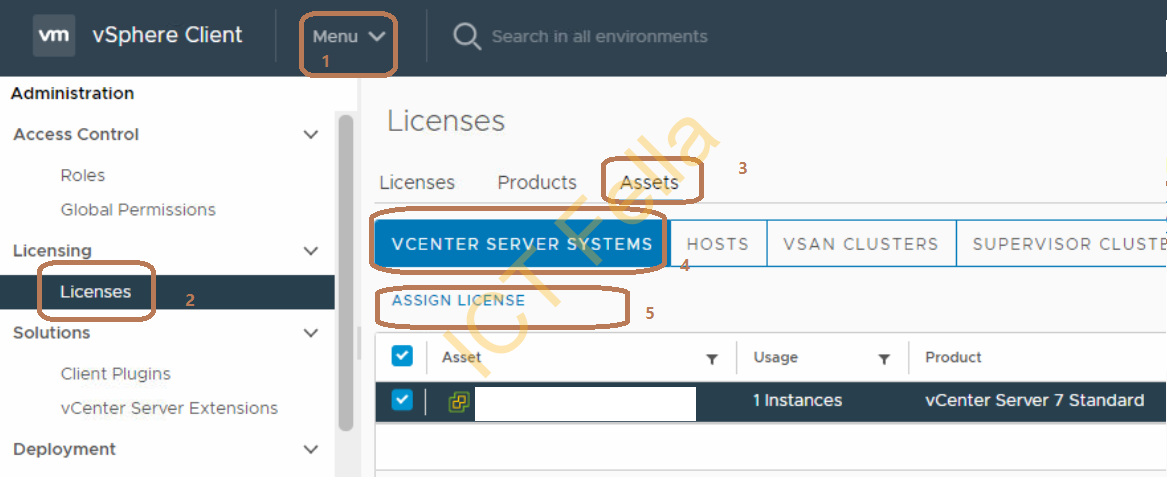The height and width of the screenshot is (477, 1167).
Task: Open Client Plugins in the sidebar
Action: point(115,374)
